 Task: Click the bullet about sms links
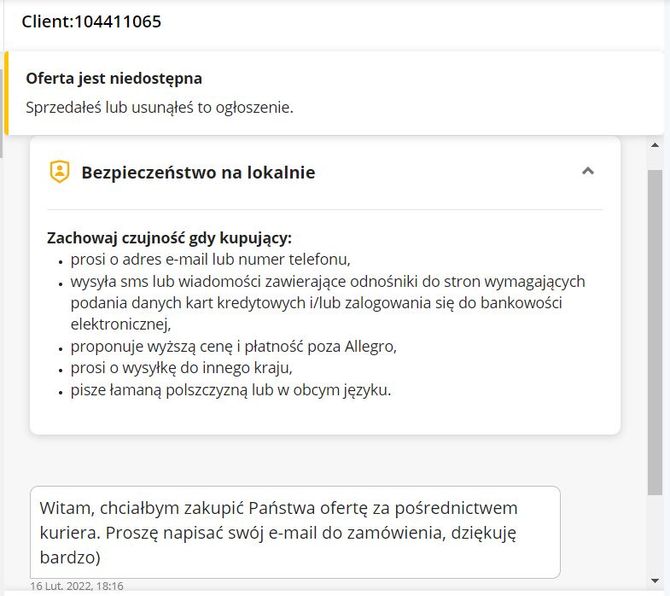tap(327, 303)
